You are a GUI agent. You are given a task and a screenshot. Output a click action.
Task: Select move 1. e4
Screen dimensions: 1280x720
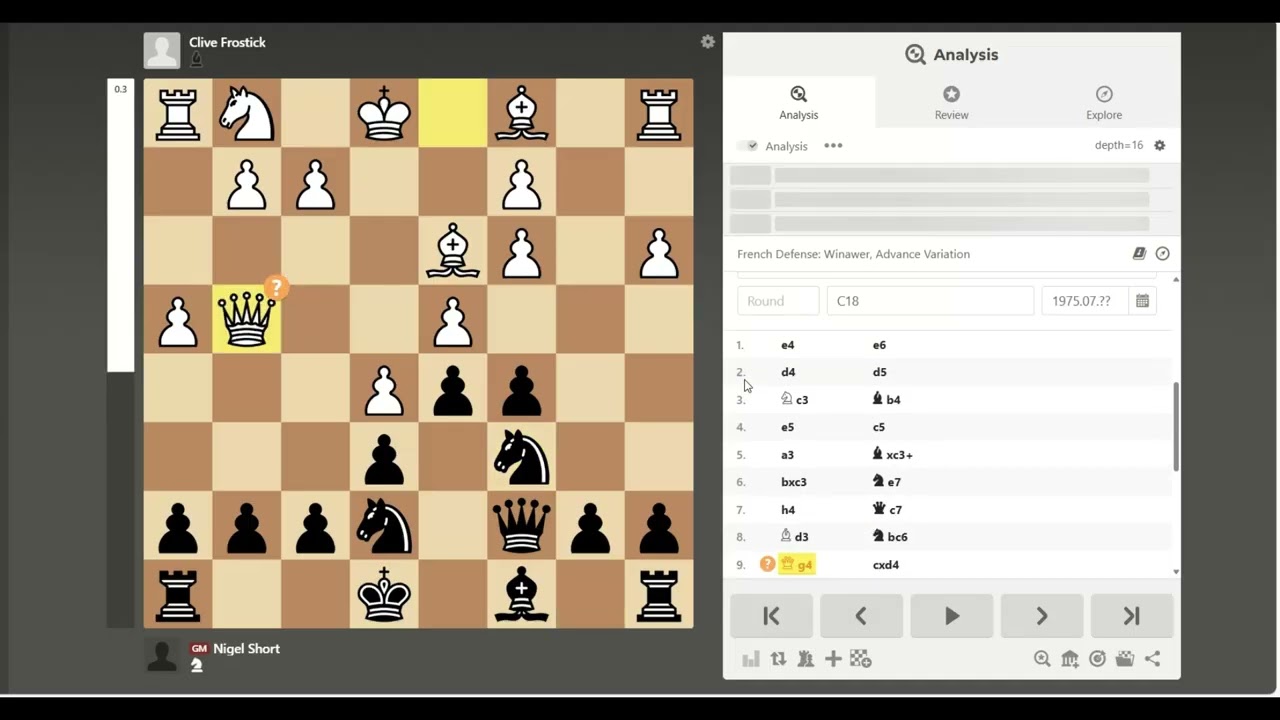[x=788, y=345]
